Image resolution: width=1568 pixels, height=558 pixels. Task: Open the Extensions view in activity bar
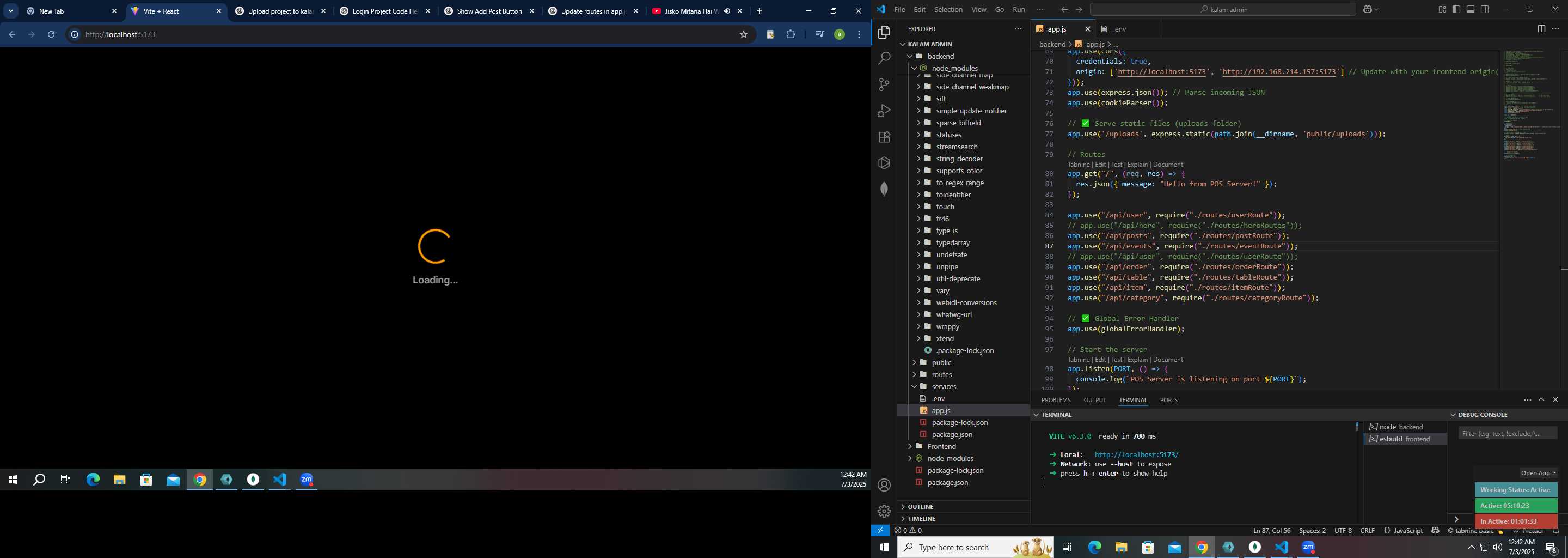coord(884,137)
